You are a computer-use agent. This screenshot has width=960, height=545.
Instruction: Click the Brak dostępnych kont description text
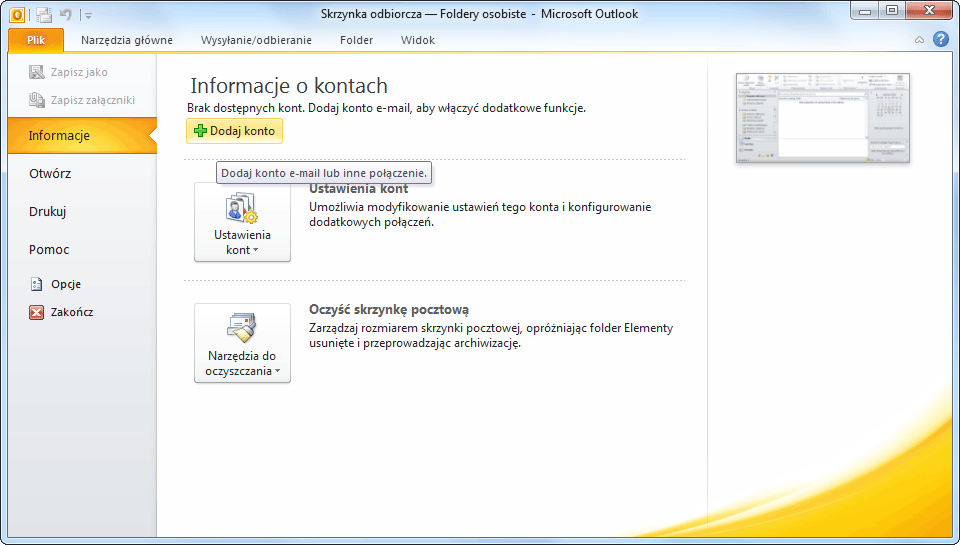click(386, 108)
